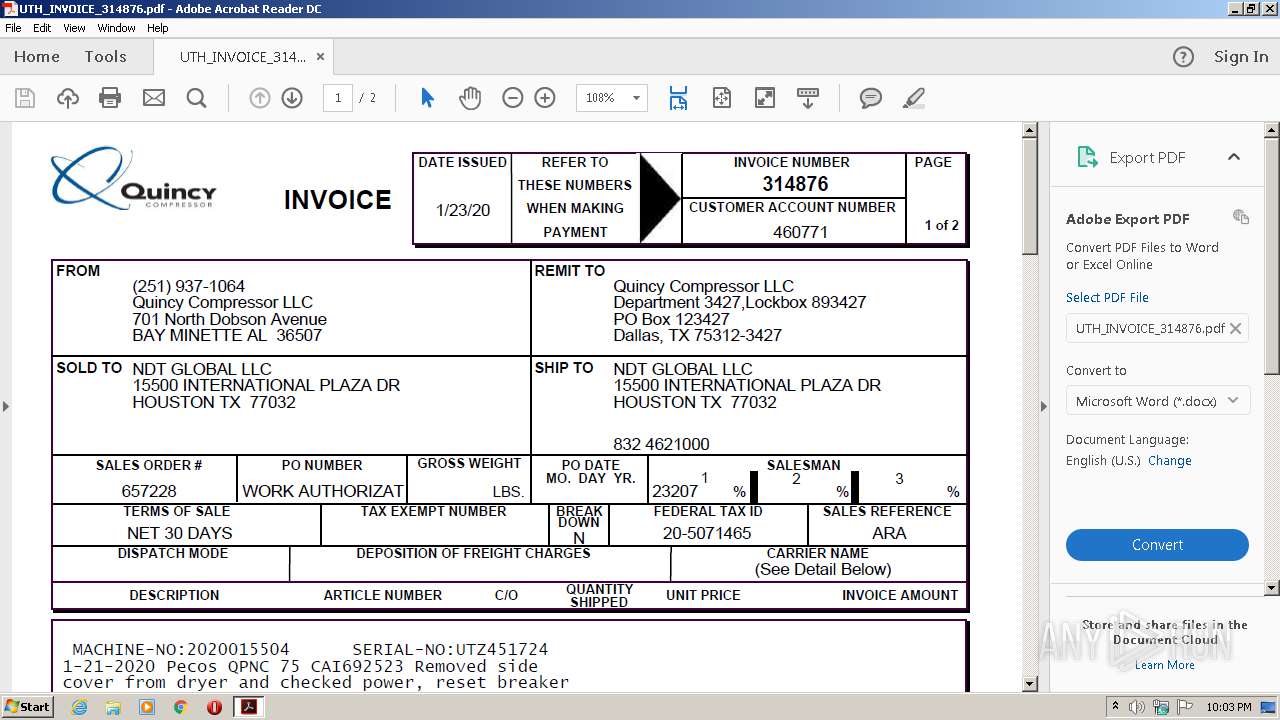Open File Explorer folder in taskbar
Viewport: 1280px width, 720px height.
click(x=113, y=707)
